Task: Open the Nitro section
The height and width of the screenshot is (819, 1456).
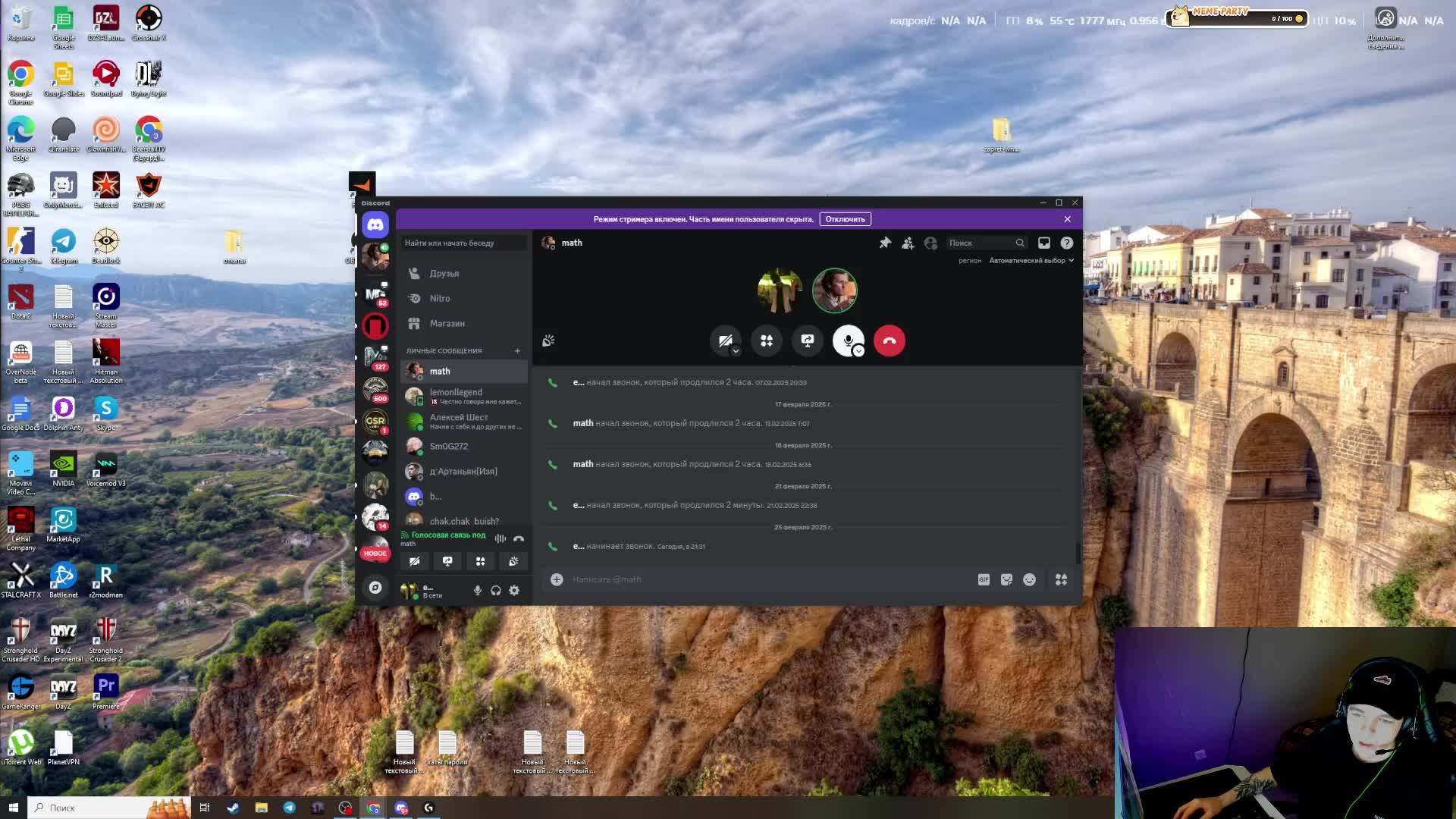Action: tap(440, 298)
